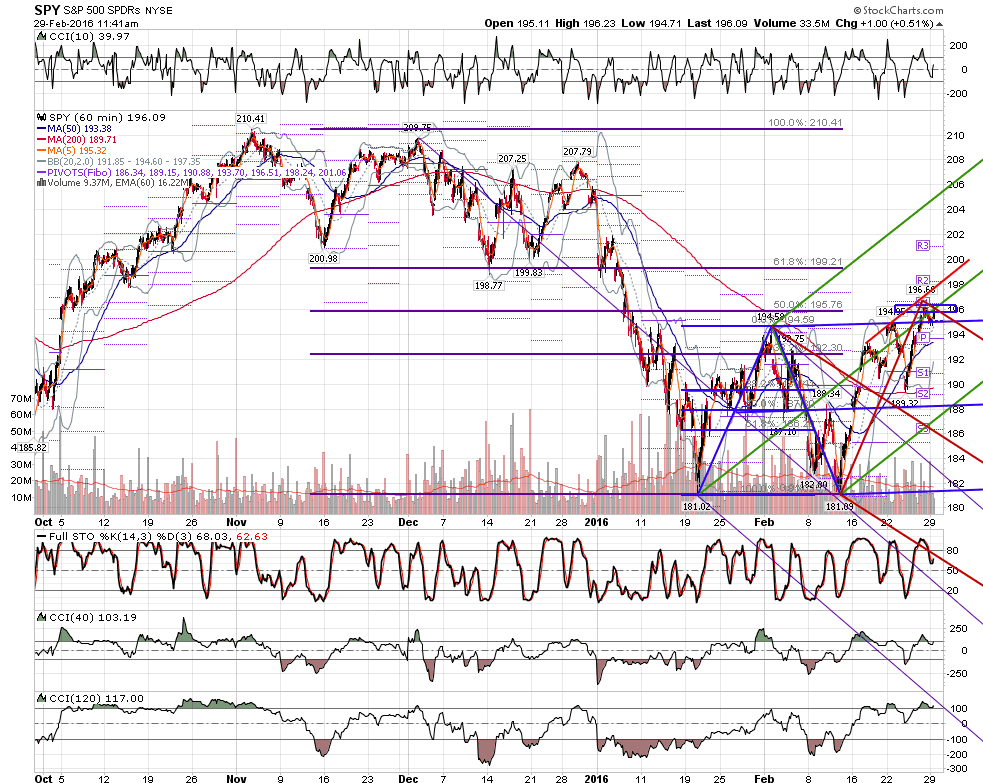Click the 'Volume 9.37M, EMA(60) 16.22M' legend entry
This screenshot has width=983, height=783.
[x=118, y=182]
